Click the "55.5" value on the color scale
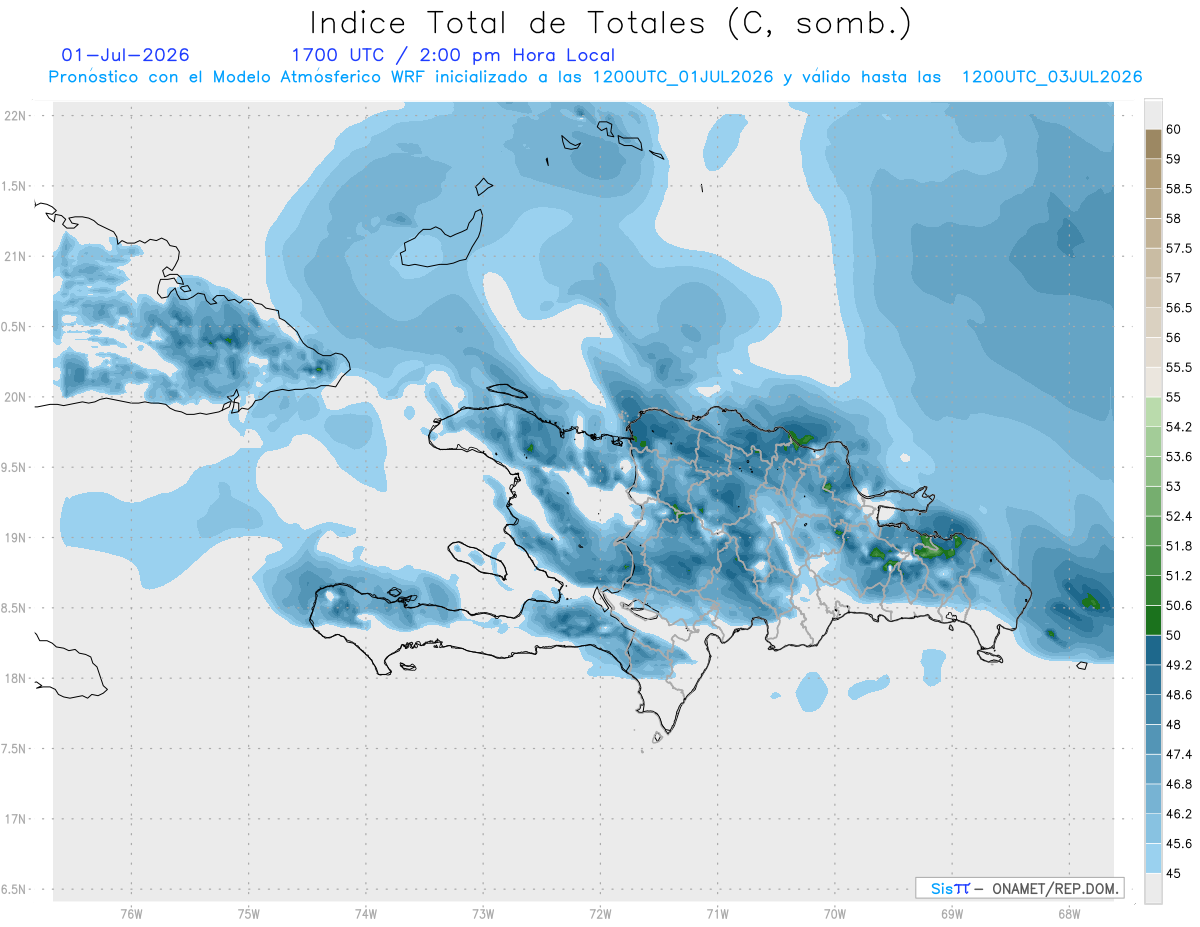The image size is (1200, 927). coord(1178,367)
